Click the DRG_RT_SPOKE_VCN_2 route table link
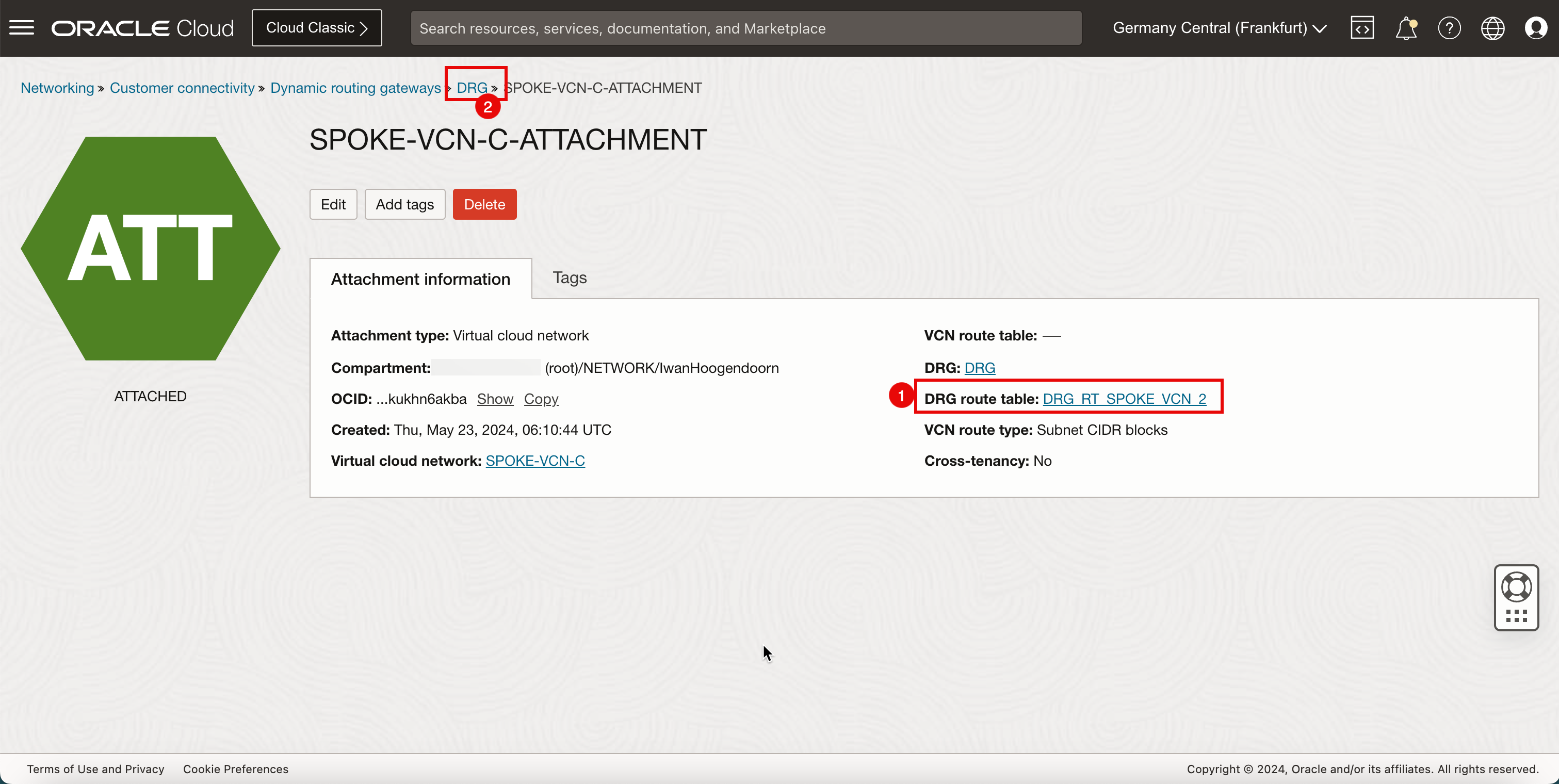This screenshot has width=1559, height=784. [1124, 398]
